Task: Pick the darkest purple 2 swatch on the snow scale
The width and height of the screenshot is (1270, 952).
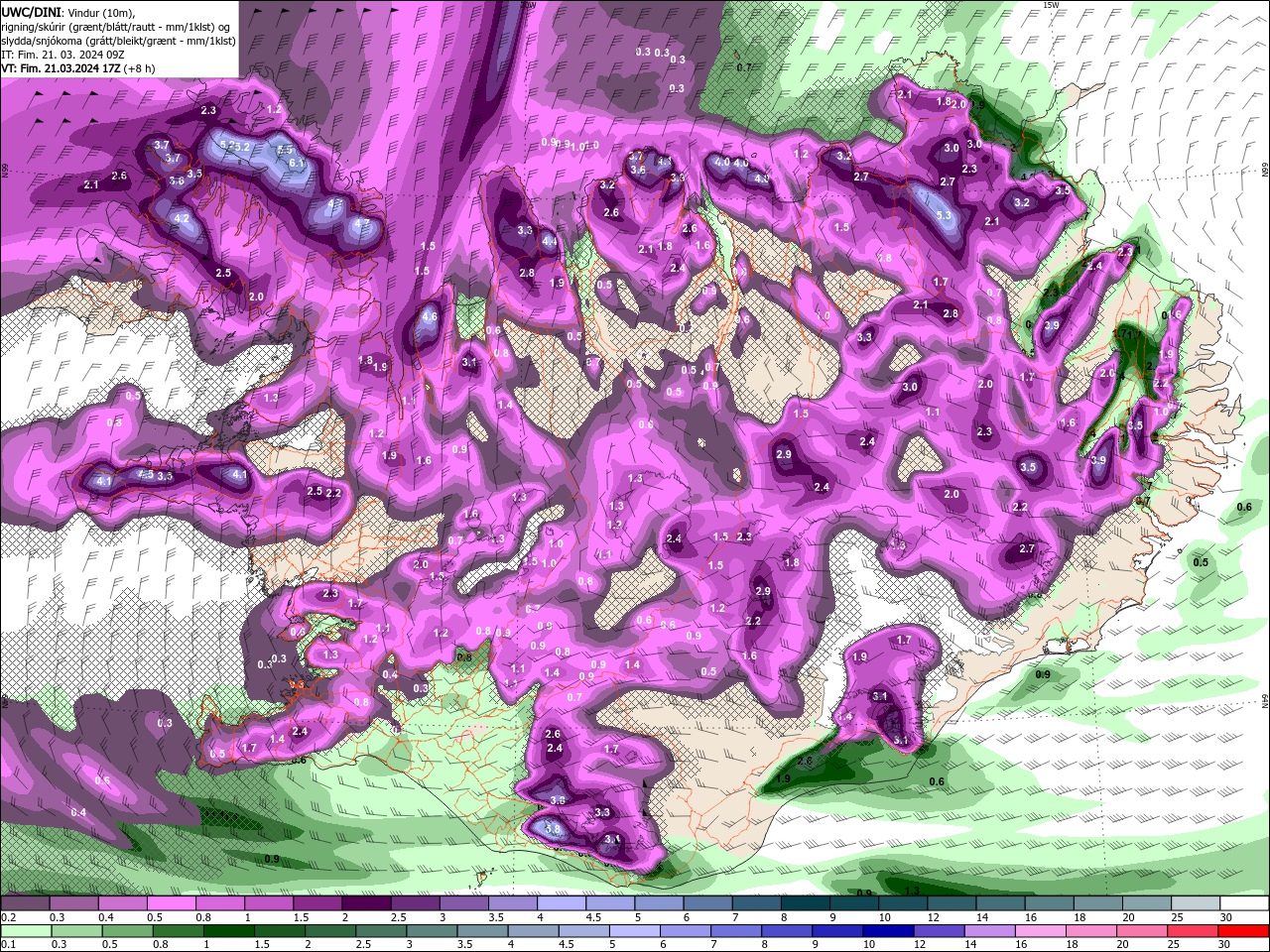Action: [x=366, y=903]
